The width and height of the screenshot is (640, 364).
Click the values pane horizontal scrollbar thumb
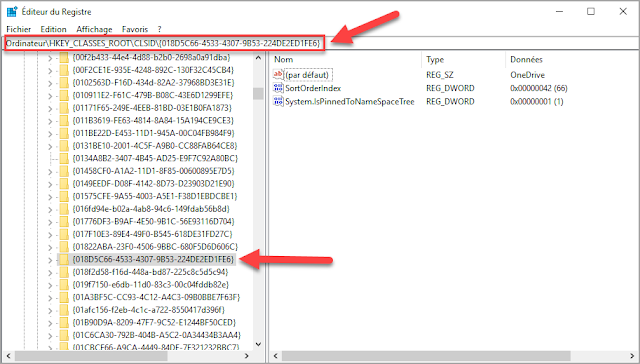[426, 356]
